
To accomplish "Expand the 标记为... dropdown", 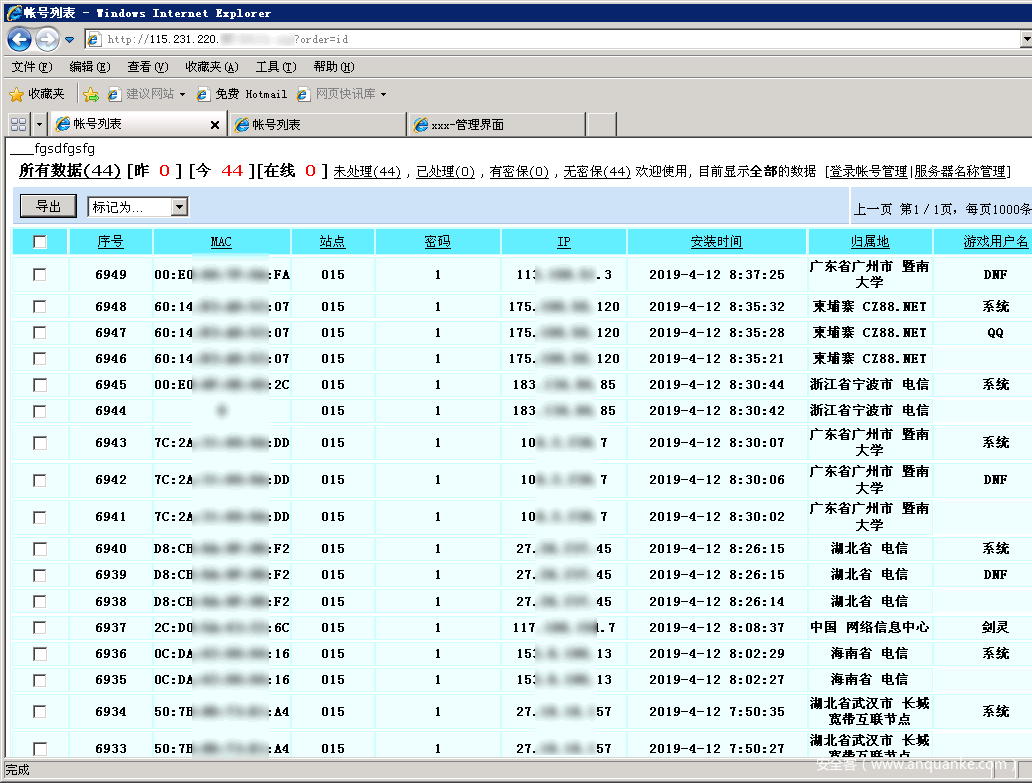I will 179,207.
